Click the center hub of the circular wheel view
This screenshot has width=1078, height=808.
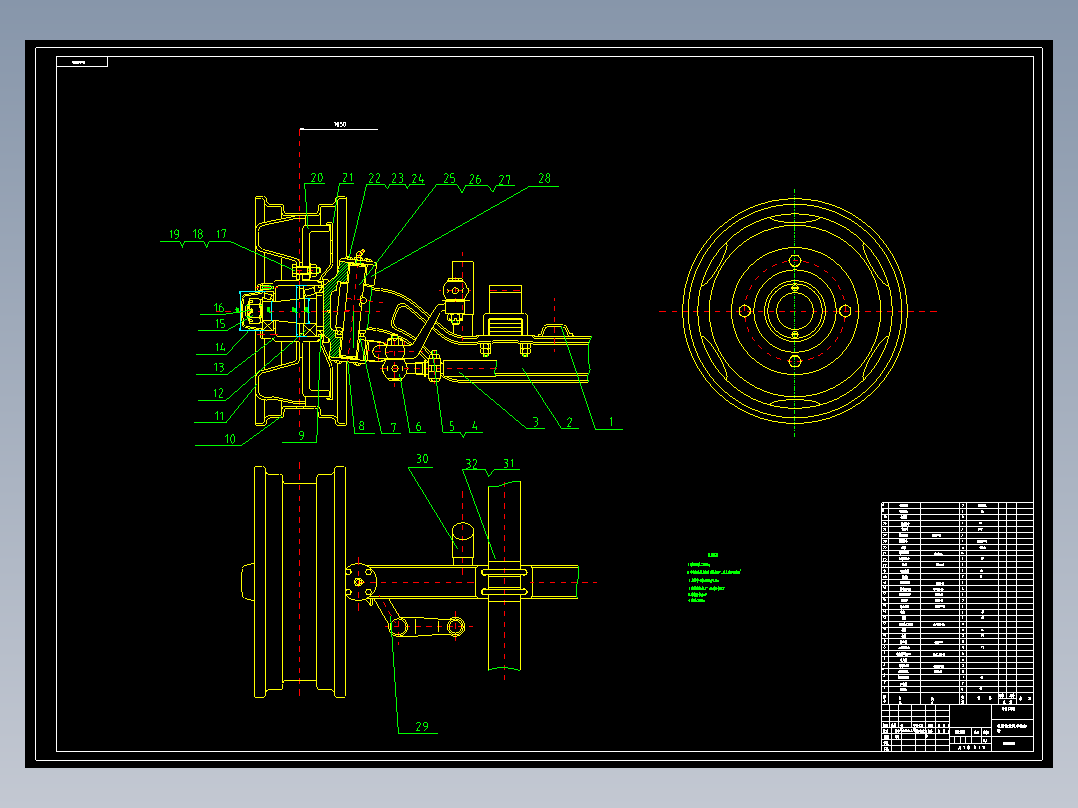tap(795, 311)
